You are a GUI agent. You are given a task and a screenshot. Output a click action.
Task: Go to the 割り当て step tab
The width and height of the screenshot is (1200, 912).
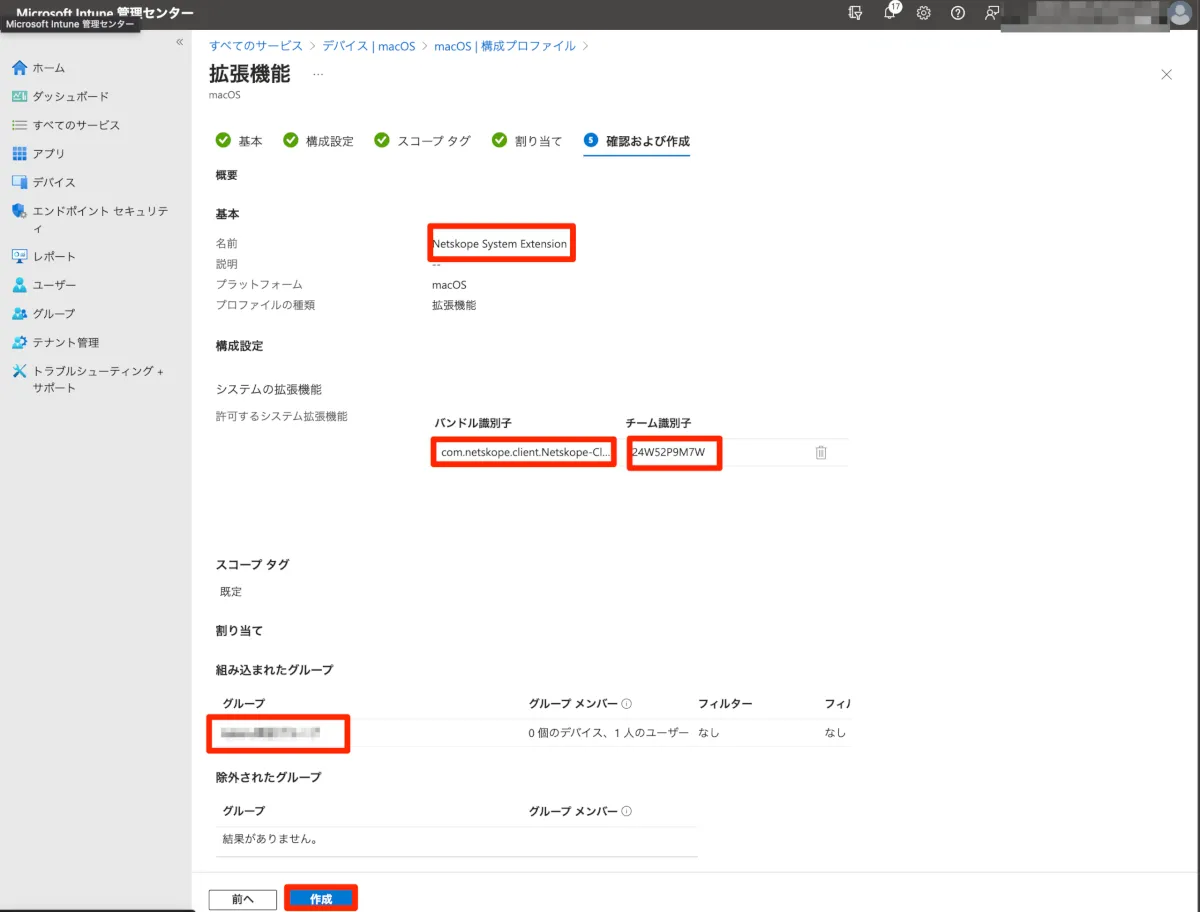(527, 141)
